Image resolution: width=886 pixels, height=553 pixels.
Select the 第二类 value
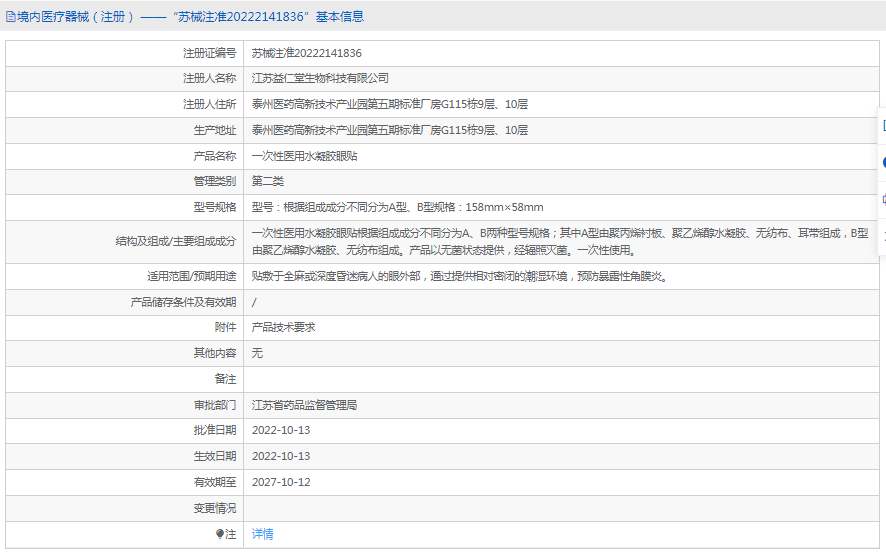click(268, 181)
